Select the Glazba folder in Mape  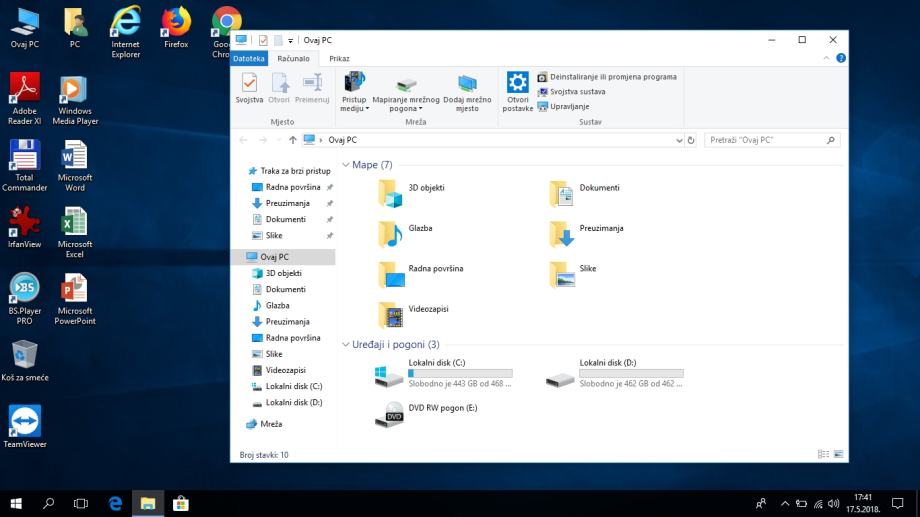pyautogui.click(x=405, y=234)
